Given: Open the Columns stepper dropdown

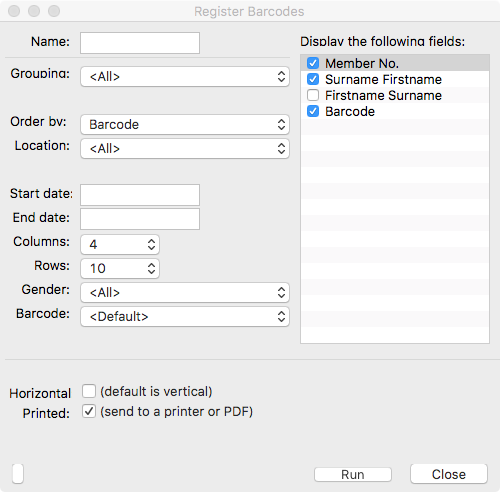Looking at the screenshot, I should tap(120, 245).
